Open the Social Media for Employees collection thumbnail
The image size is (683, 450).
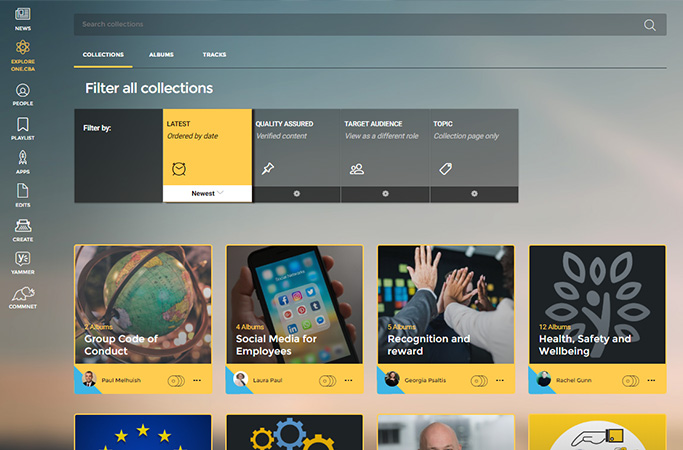pyautogui.click(x=294, y=305)
